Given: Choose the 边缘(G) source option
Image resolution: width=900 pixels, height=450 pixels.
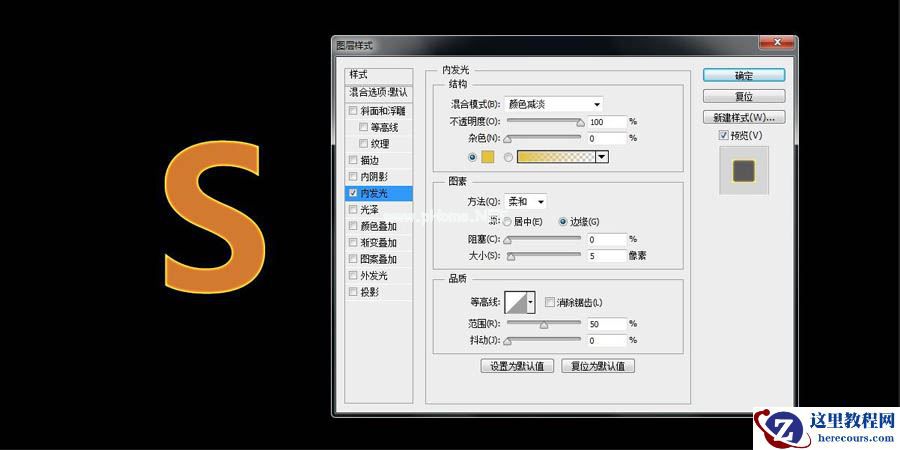Looking at the screenshot, I should (563, 222).
